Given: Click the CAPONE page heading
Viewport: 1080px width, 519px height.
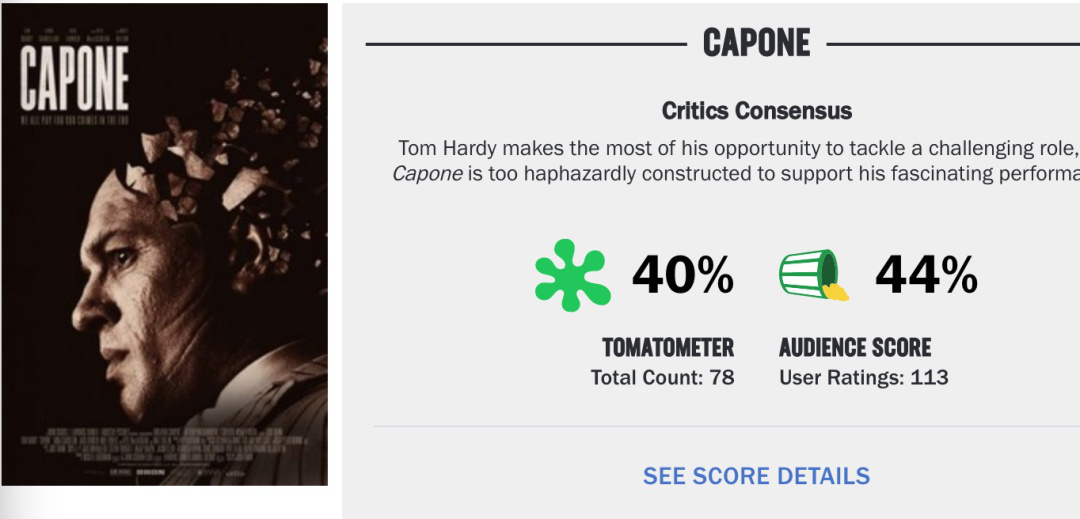Looking at the screenshot, I should [756, 44].
